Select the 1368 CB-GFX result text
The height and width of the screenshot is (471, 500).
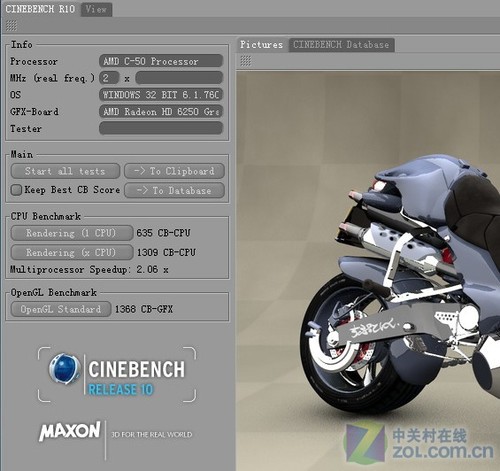[144, 309]
